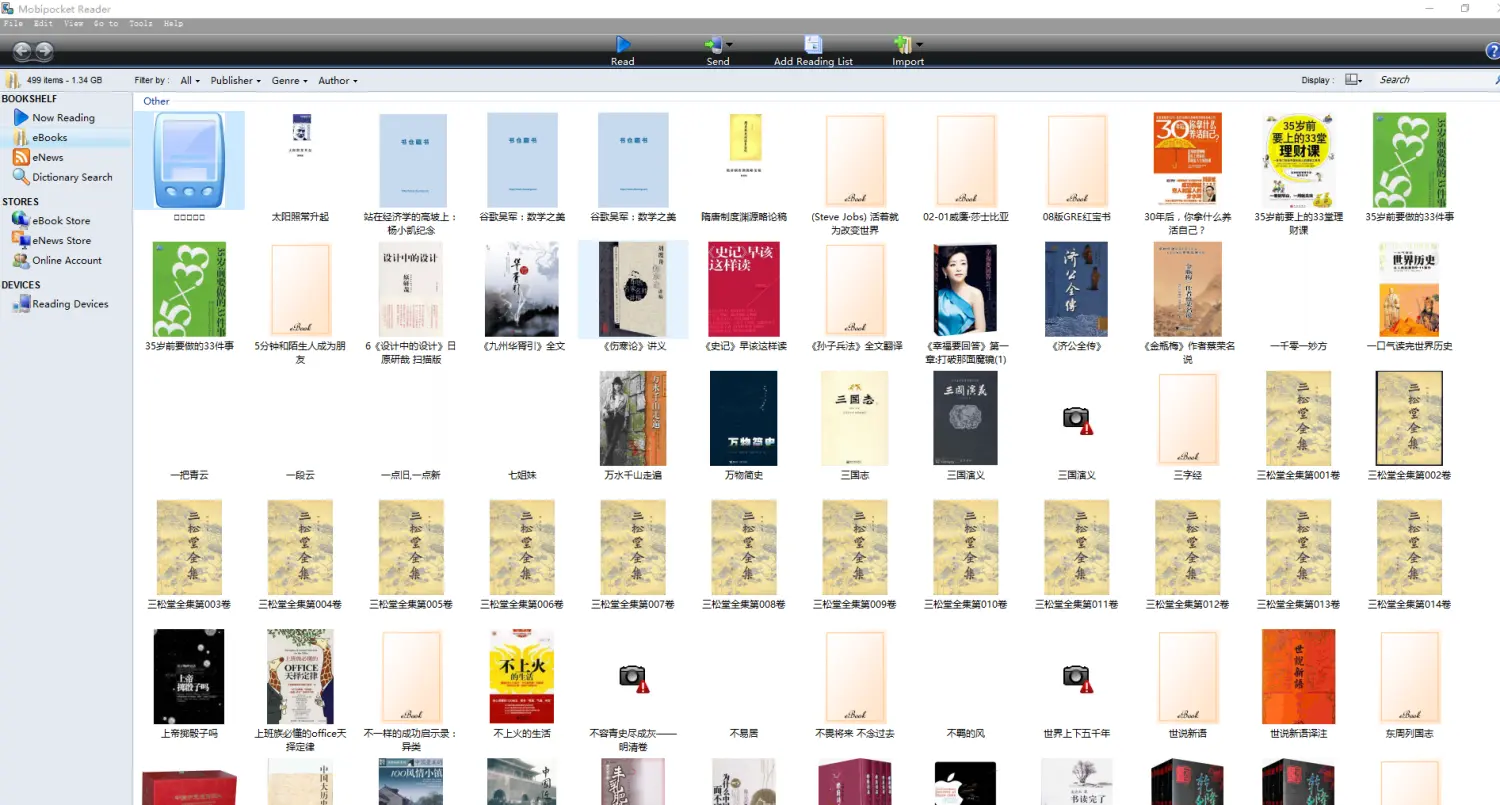This screenshot has height=805, width=1500.
Task: Open the help question mark icon
Action: coord(1494,51)
